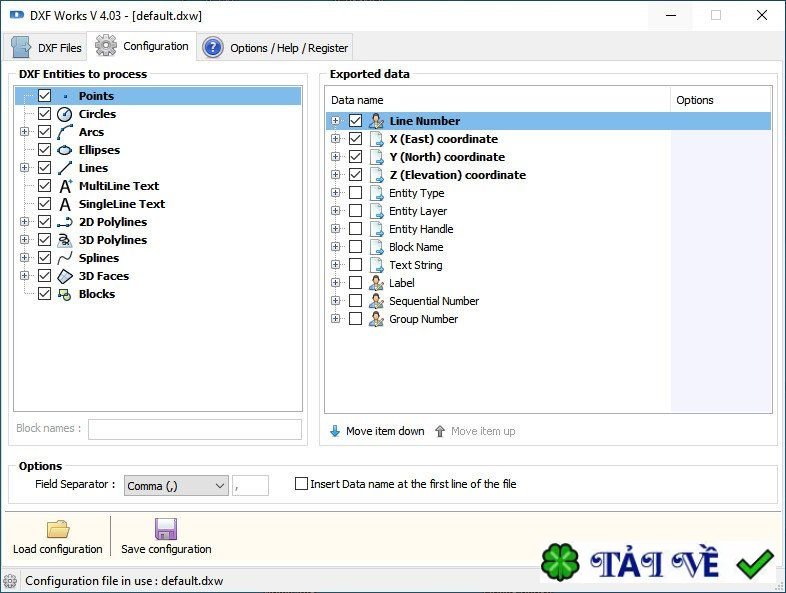Screen dimensions: 786x593
Task: Click the Load configuration folder icon
Action: point(58,529)
